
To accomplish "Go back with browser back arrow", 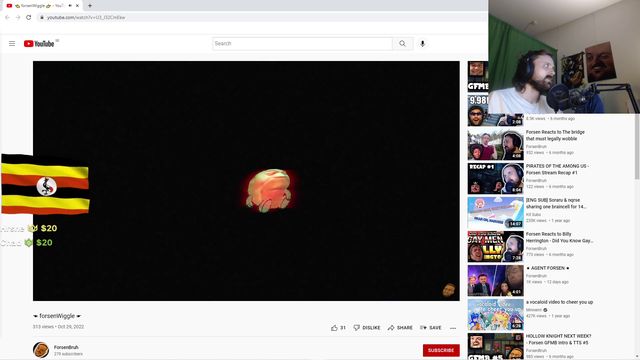I will 7,18.
